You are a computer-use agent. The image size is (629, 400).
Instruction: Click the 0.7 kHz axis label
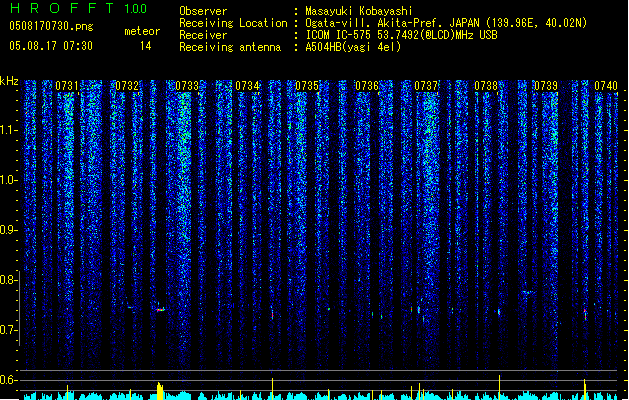point(9,330)
